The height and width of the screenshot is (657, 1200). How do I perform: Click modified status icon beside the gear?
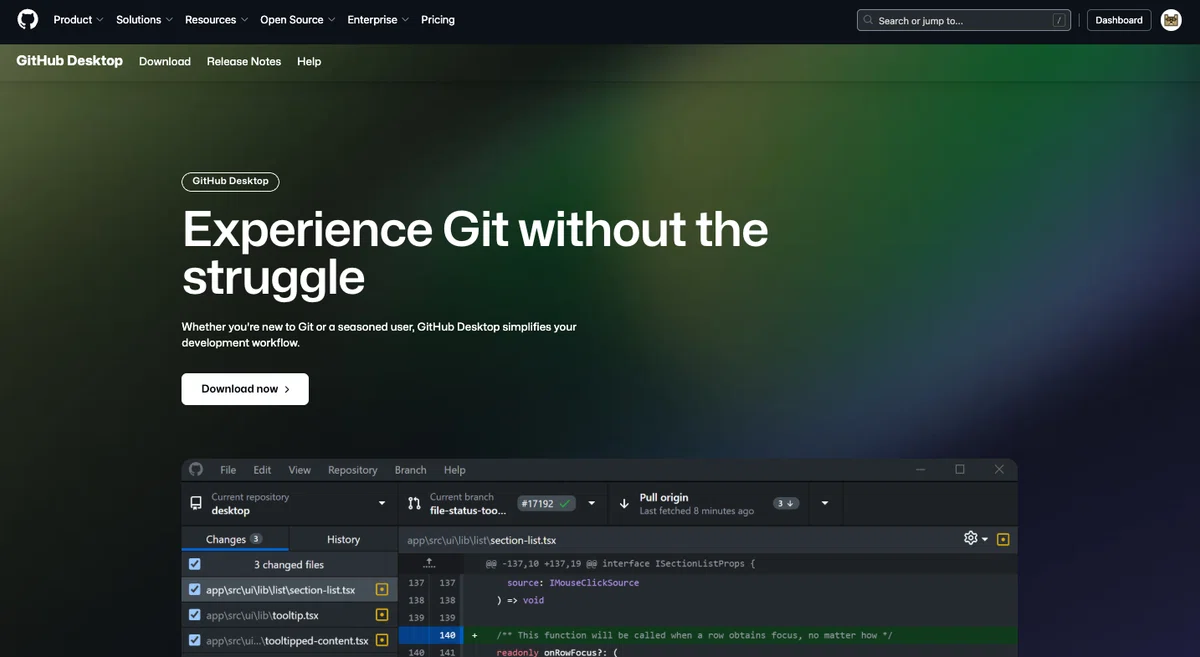coord(1003,539)
